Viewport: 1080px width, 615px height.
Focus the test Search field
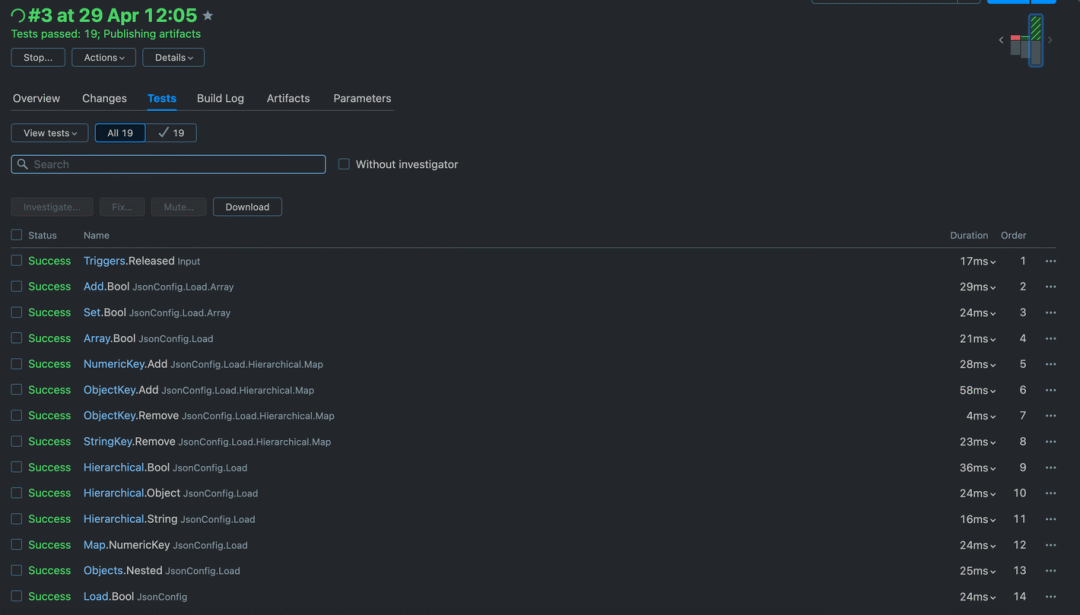coord(168,164)
